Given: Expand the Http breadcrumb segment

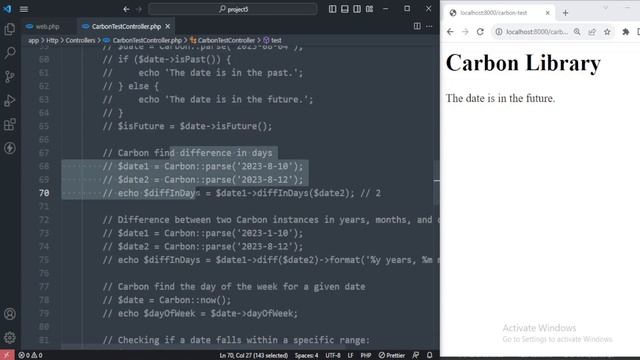Looking at the screenshot, I should coord(52,40).
